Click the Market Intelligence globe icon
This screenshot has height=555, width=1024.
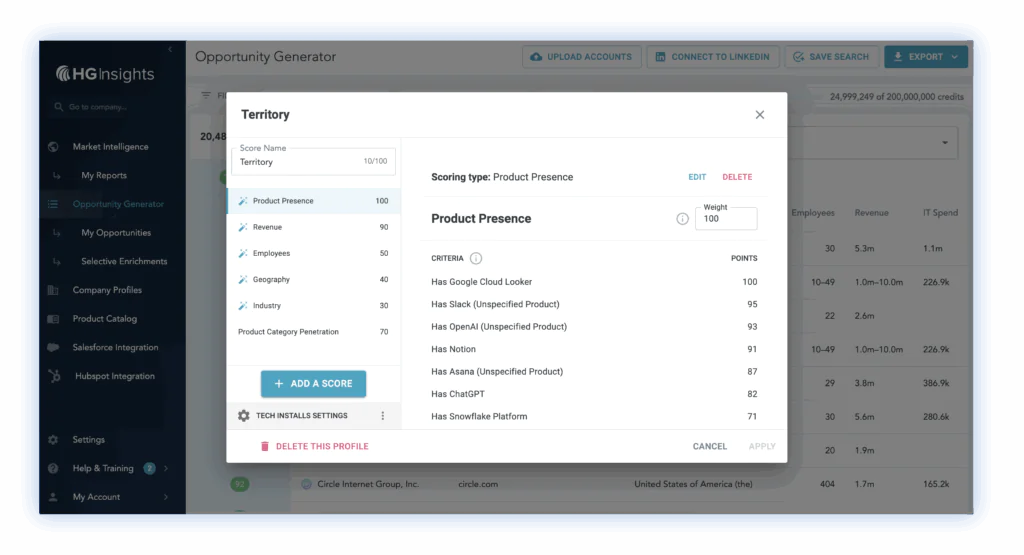[54, 147]
